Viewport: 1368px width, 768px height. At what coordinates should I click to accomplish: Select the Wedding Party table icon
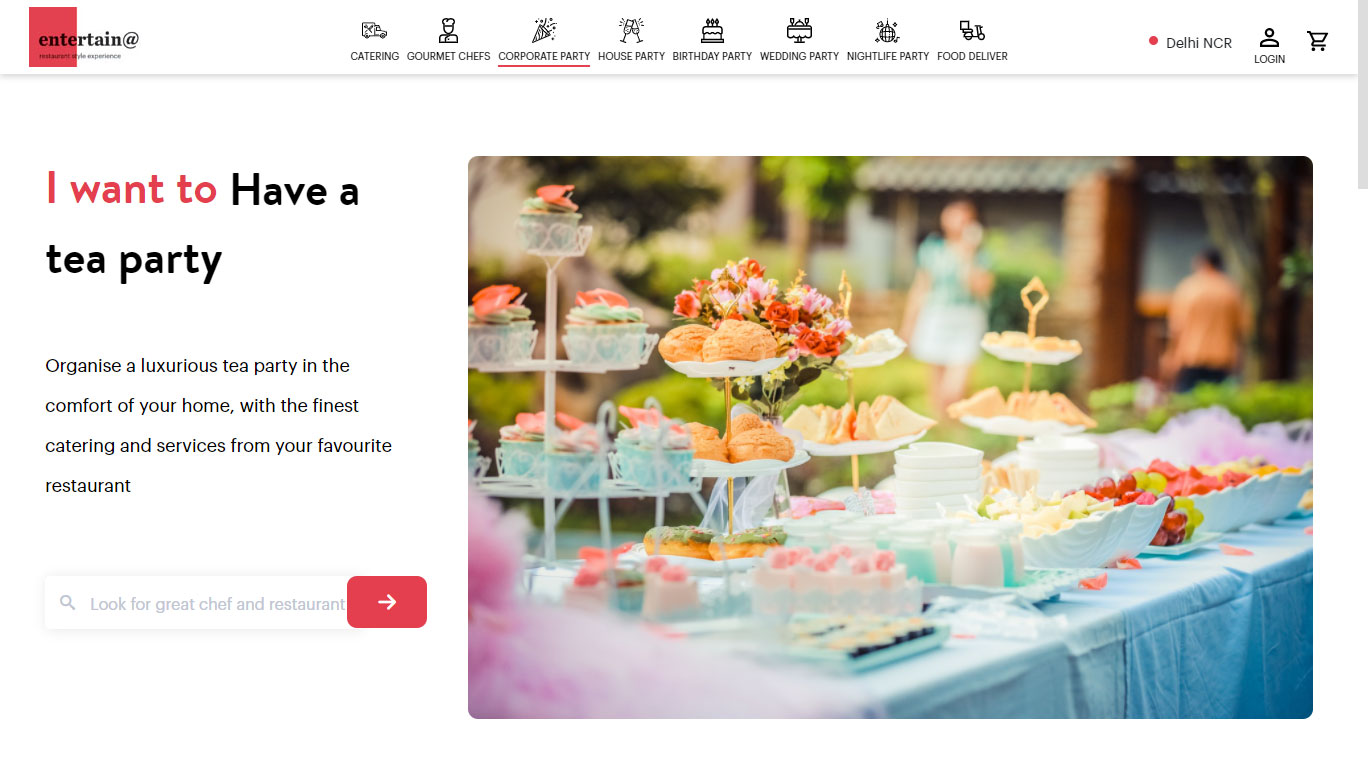click(x=799, y=30)
